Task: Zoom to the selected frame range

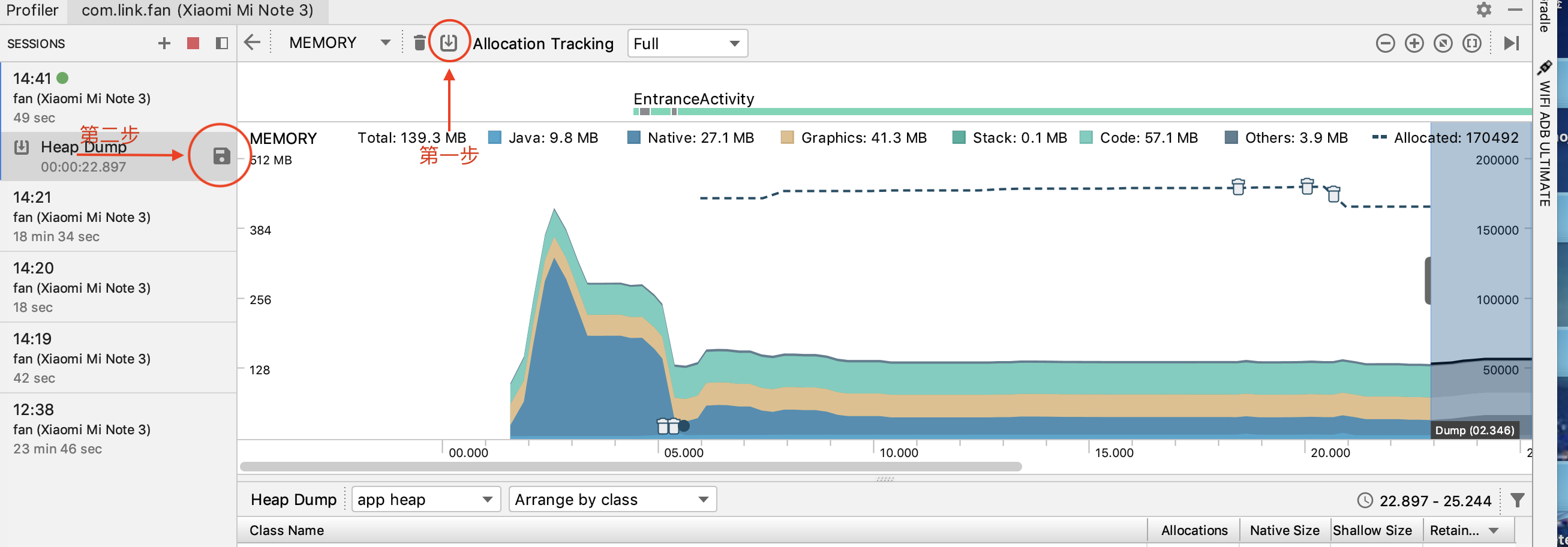Action: pos(1471,43)
